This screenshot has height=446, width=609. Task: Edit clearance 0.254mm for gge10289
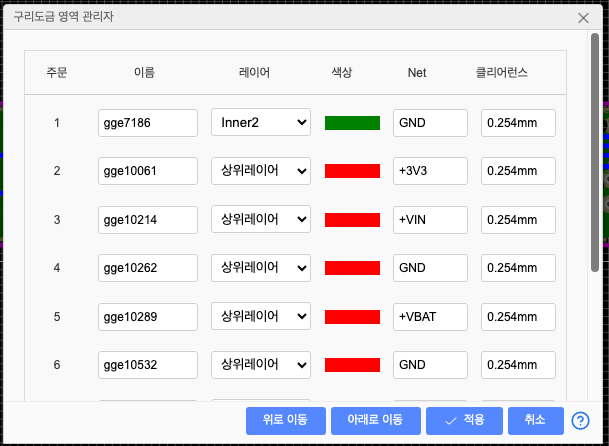point(518,317)
